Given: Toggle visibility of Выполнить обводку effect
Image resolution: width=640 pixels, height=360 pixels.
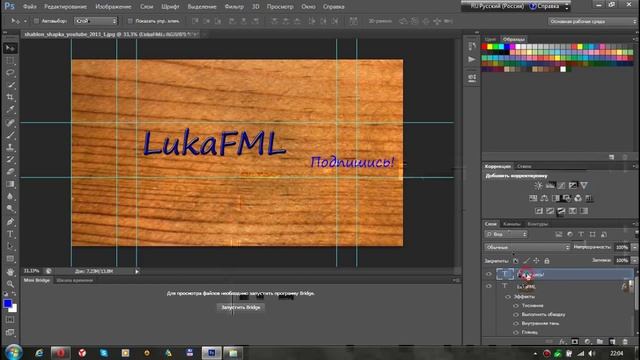Looking at the screenshot, I should coord(516,315).
